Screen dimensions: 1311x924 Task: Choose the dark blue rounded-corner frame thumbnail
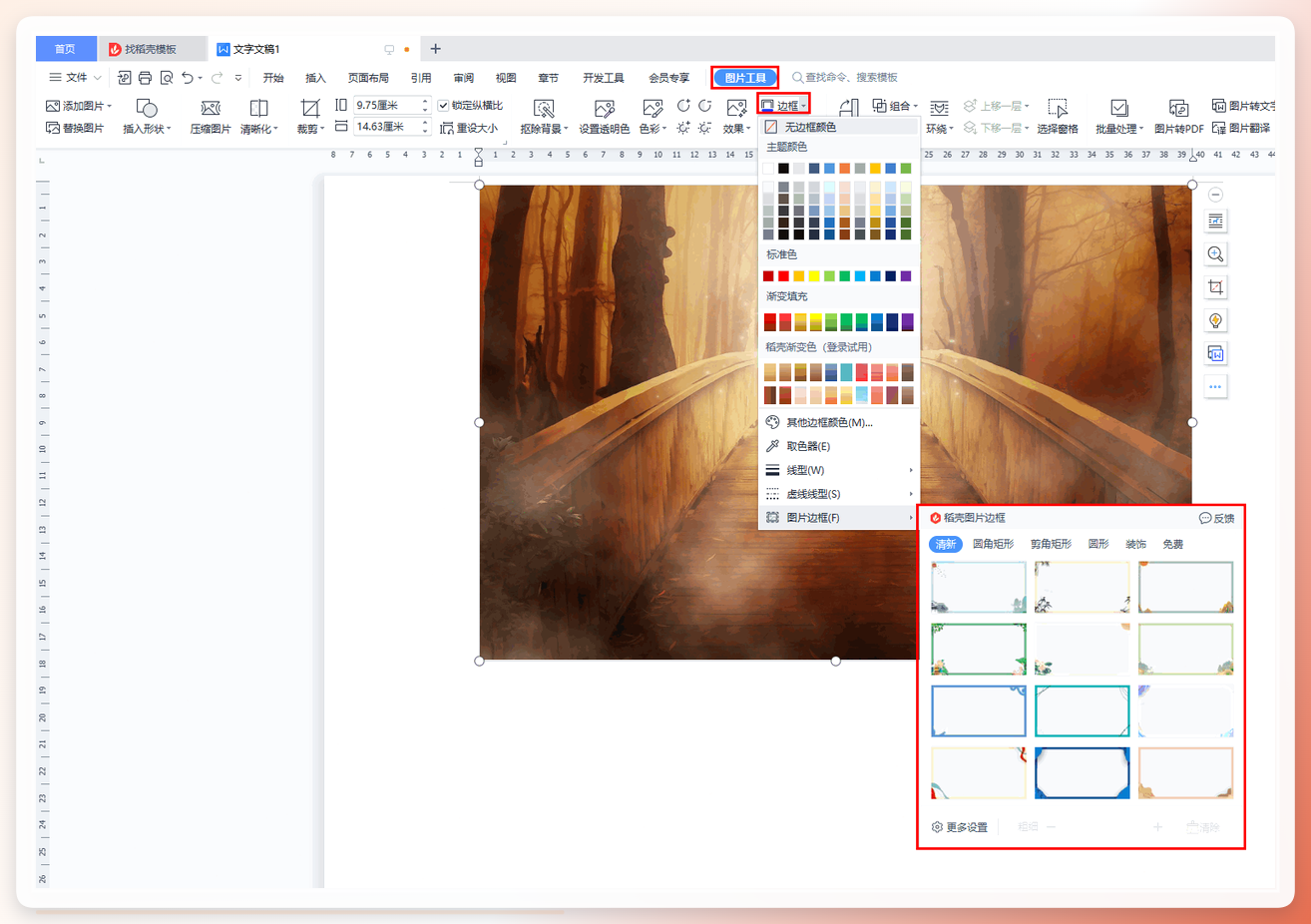[1082, 772]
